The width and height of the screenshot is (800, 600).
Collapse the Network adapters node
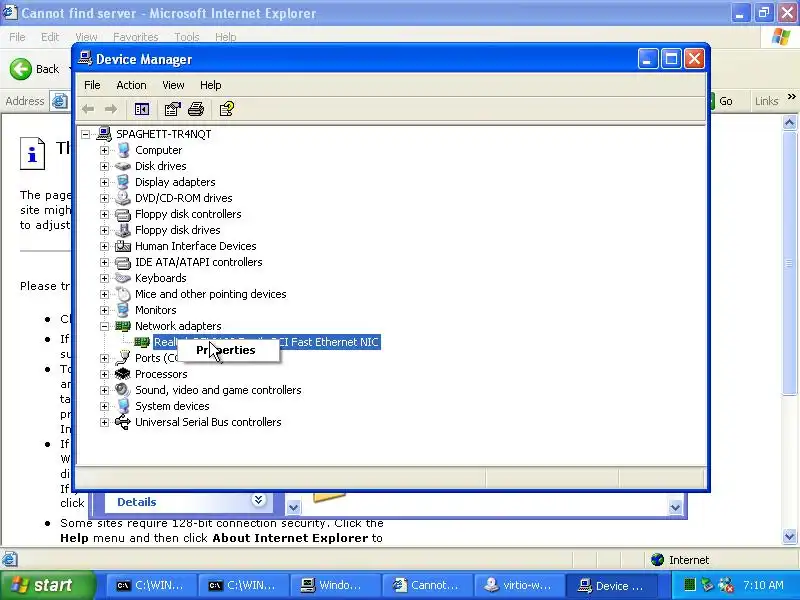105,326
